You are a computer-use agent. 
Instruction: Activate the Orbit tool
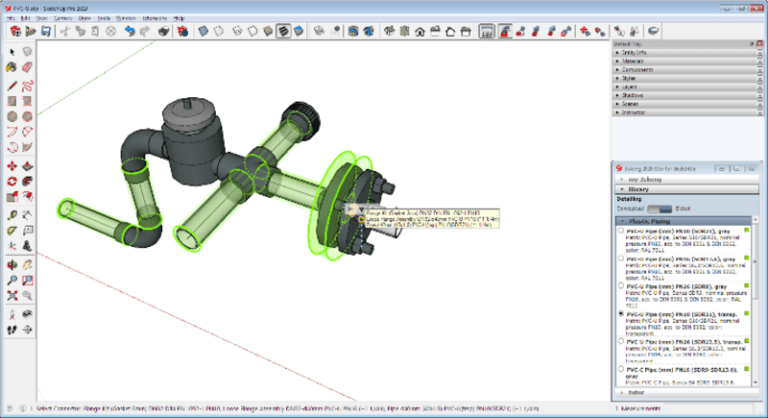12,265
